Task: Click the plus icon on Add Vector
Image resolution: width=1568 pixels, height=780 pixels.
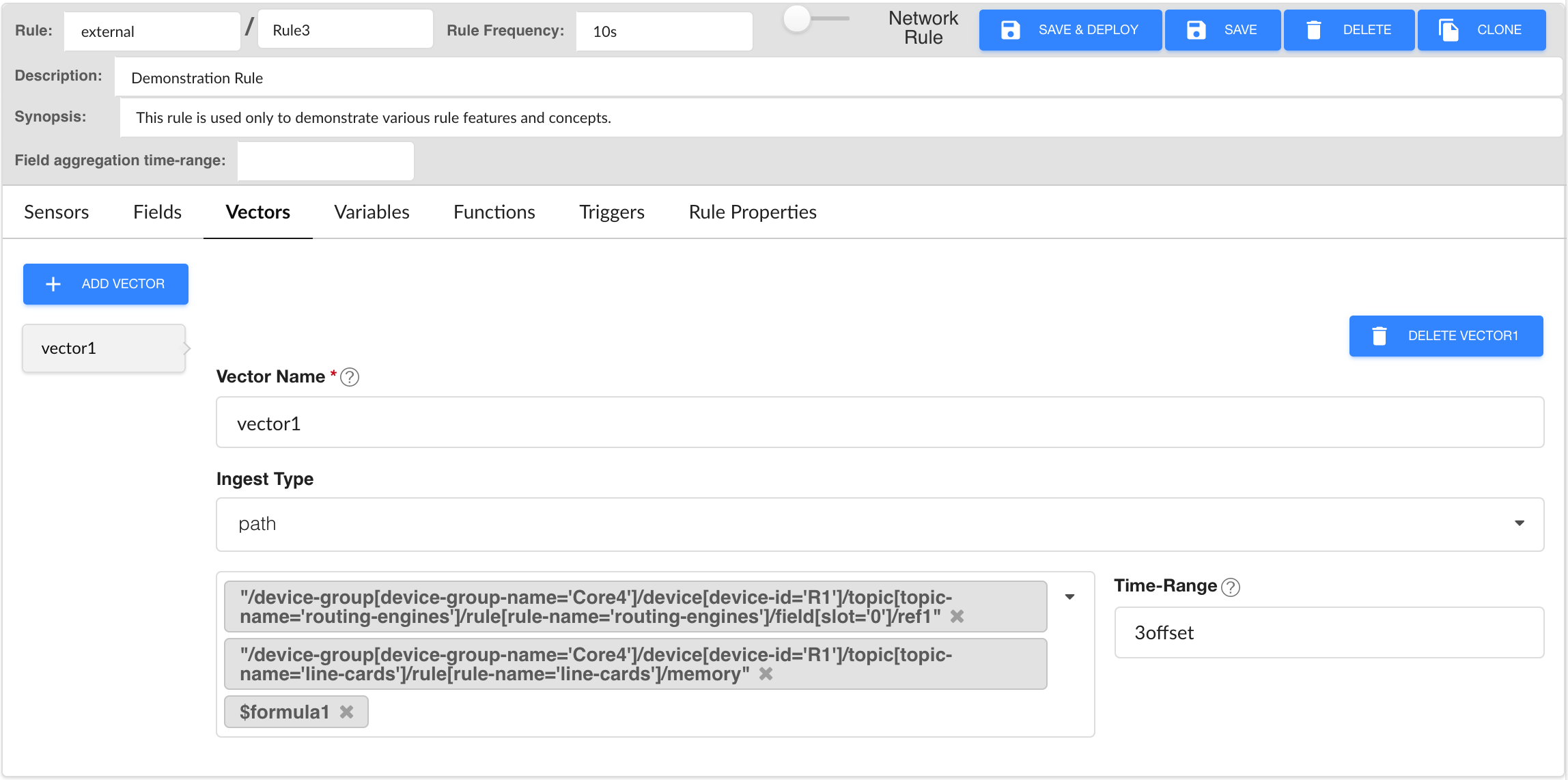Action: click(53, 284)
